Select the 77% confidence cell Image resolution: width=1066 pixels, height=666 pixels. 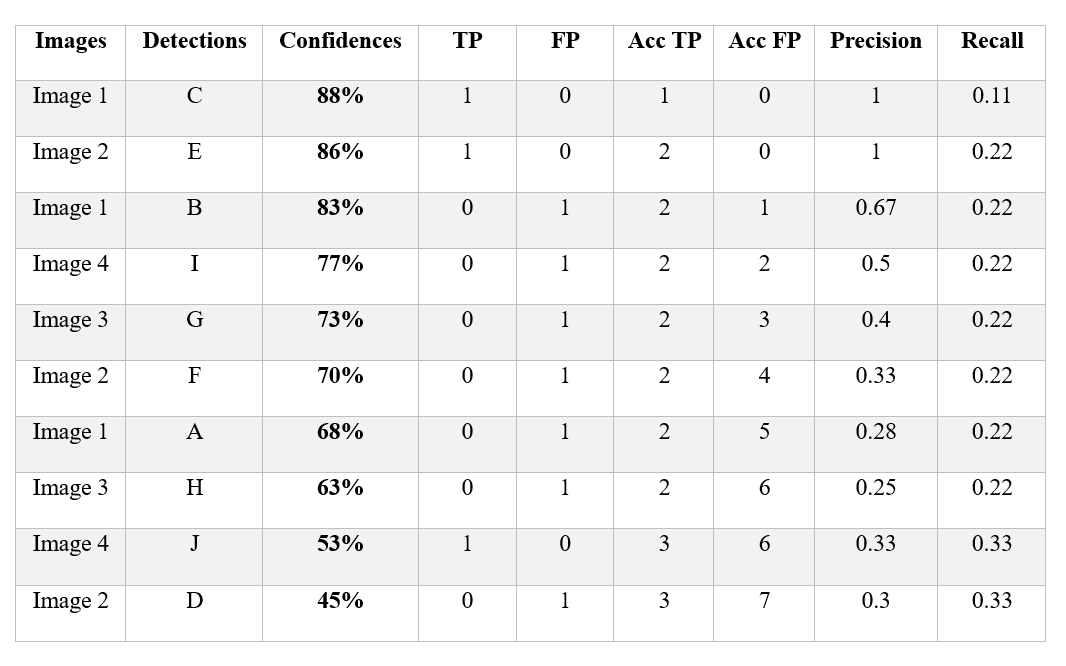340,264
